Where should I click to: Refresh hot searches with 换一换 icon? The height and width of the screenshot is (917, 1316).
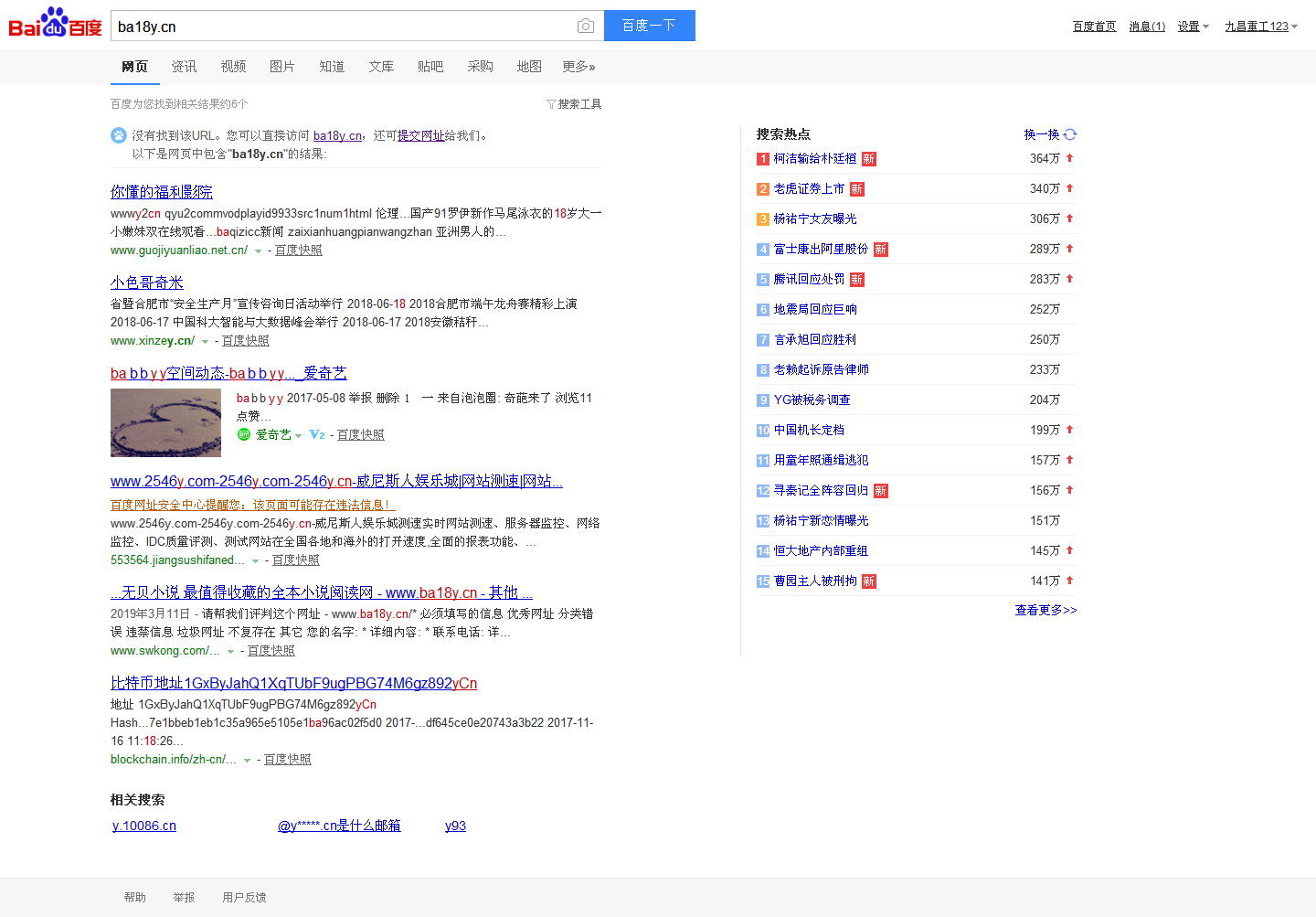coord(1070,134)
